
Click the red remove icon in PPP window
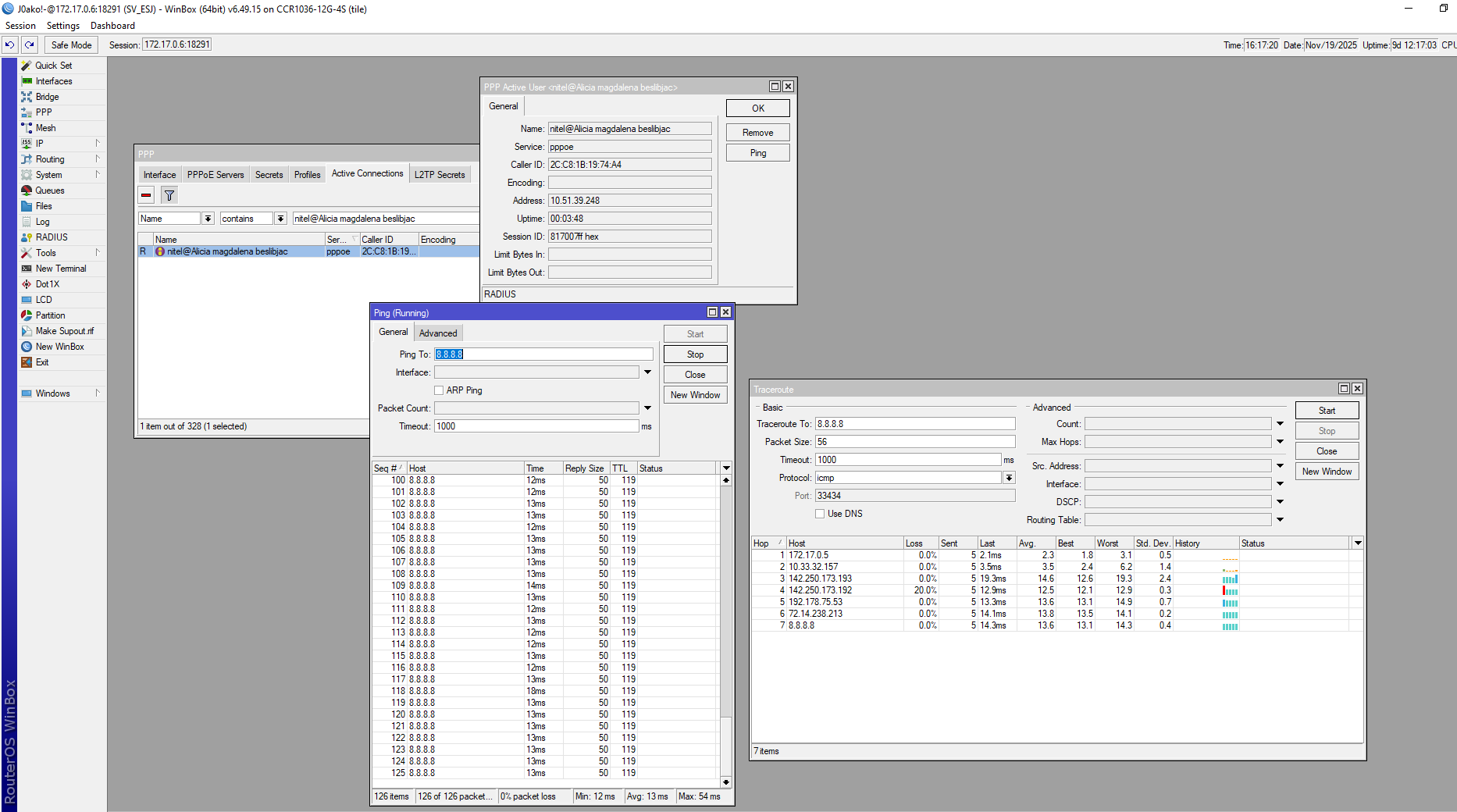click(146, 195)
